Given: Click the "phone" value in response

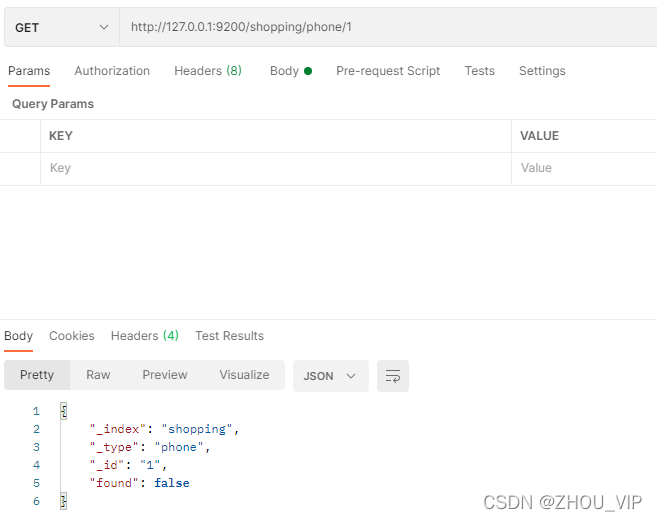Looking at the screenshot, I should coord(179,447).
